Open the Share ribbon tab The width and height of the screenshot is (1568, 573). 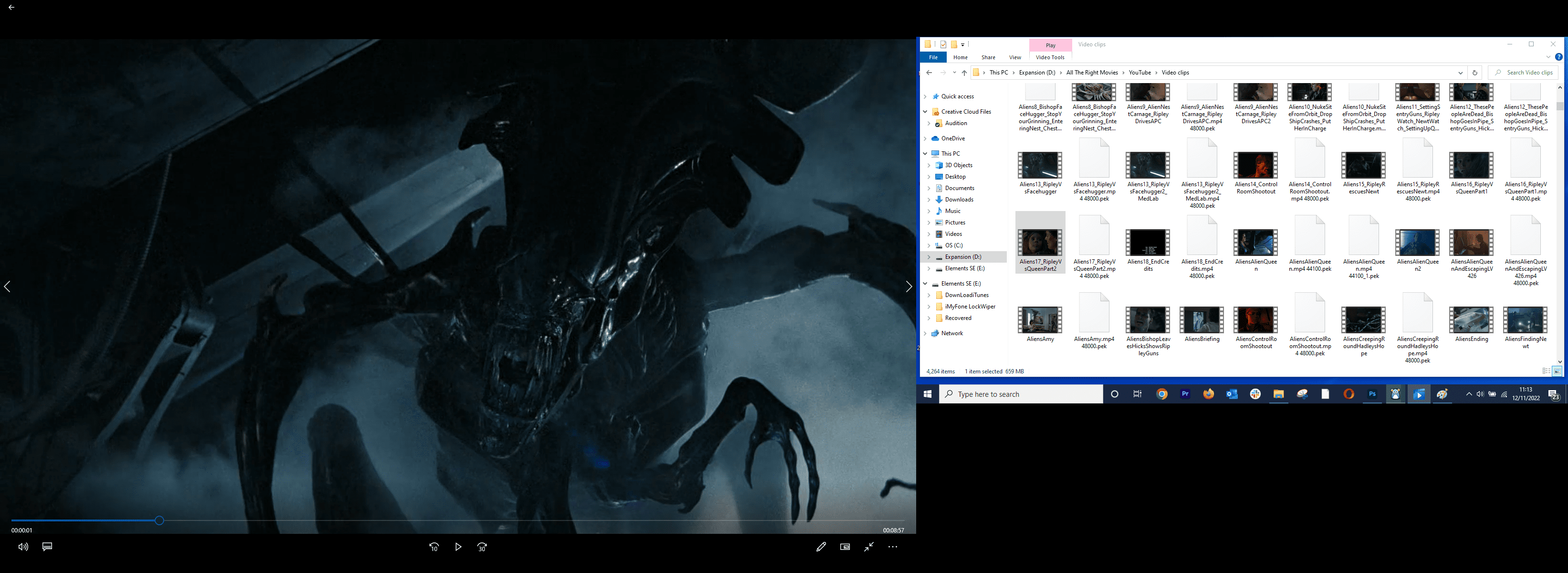coord(989,57)
